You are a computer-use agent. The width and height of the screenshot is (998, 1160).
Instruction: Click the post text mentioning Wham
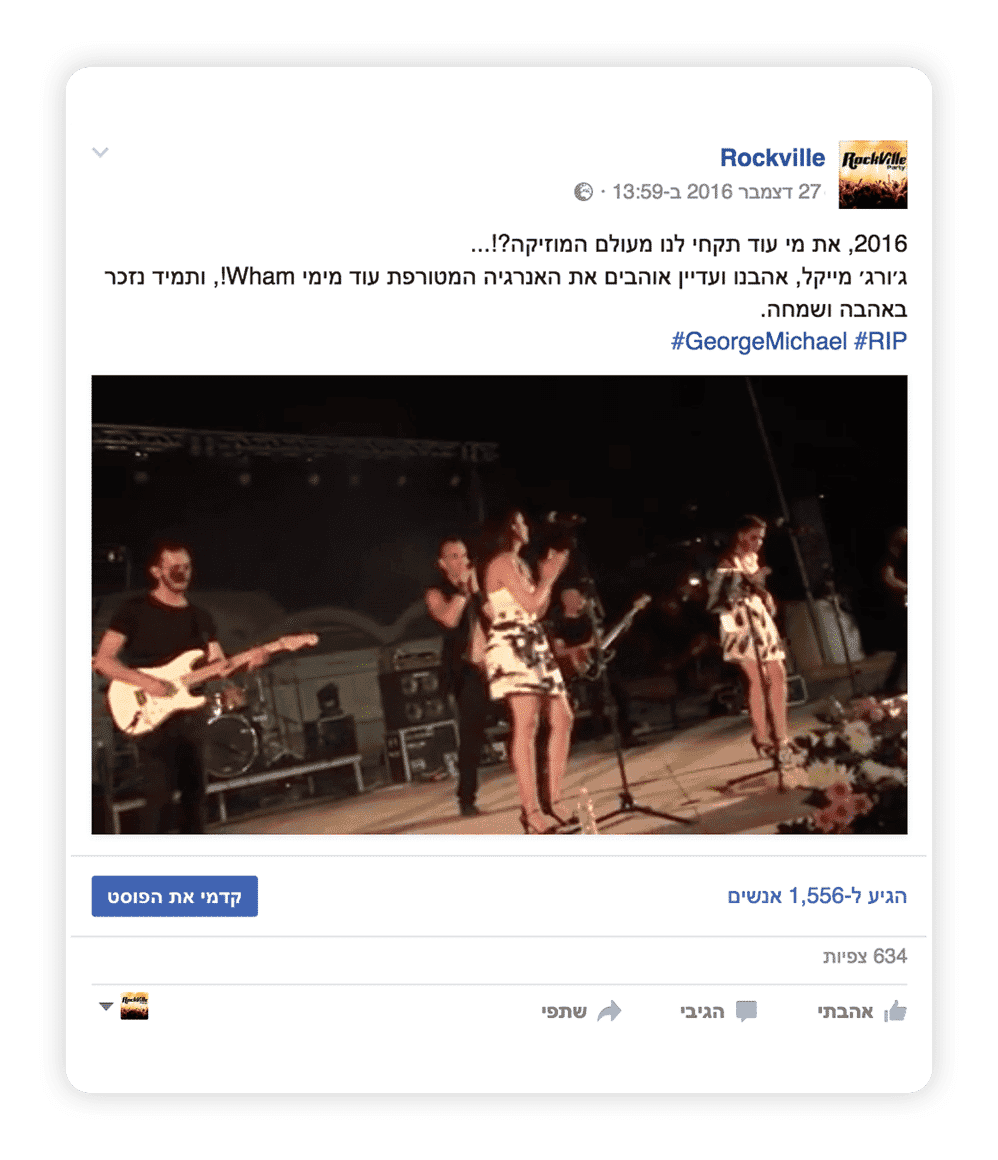pos(505,277)
